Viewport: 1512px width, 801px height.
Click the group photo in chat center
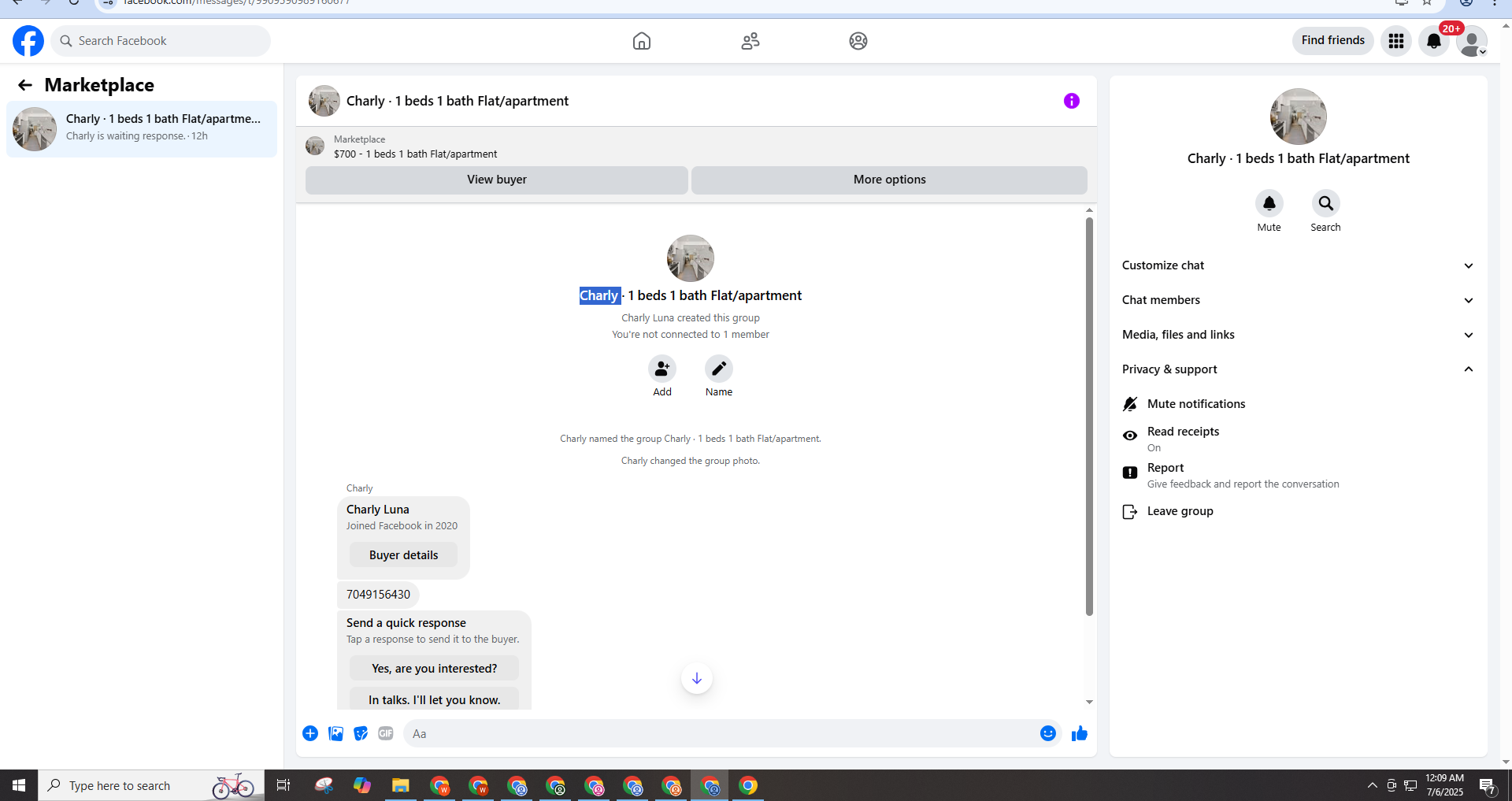pos(691,258)
